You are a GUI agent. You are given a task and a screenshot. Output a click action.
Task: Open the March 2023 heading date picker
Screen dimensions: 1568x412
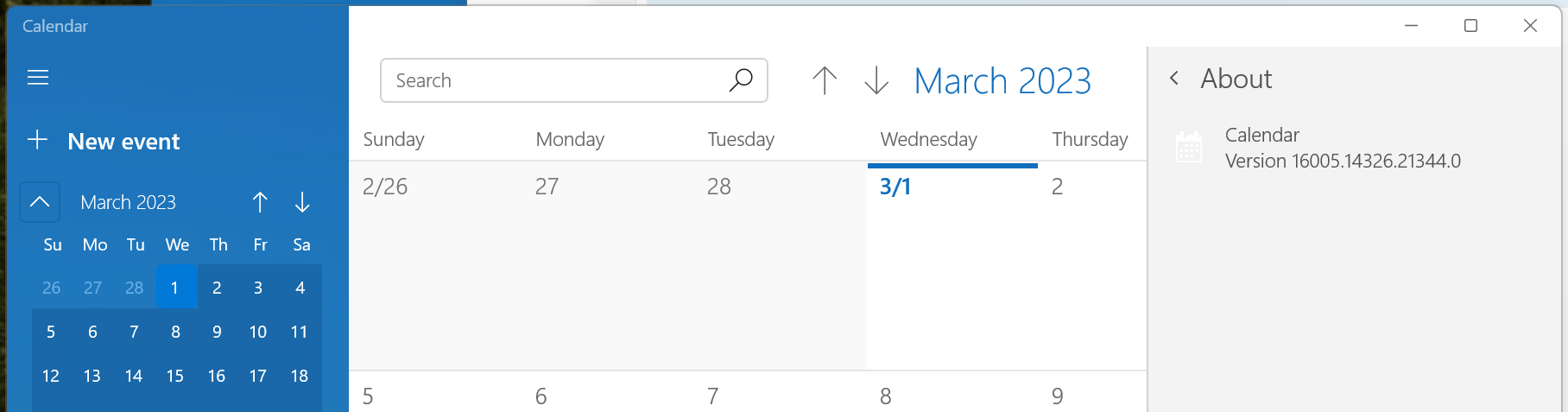pos(1002,81)
